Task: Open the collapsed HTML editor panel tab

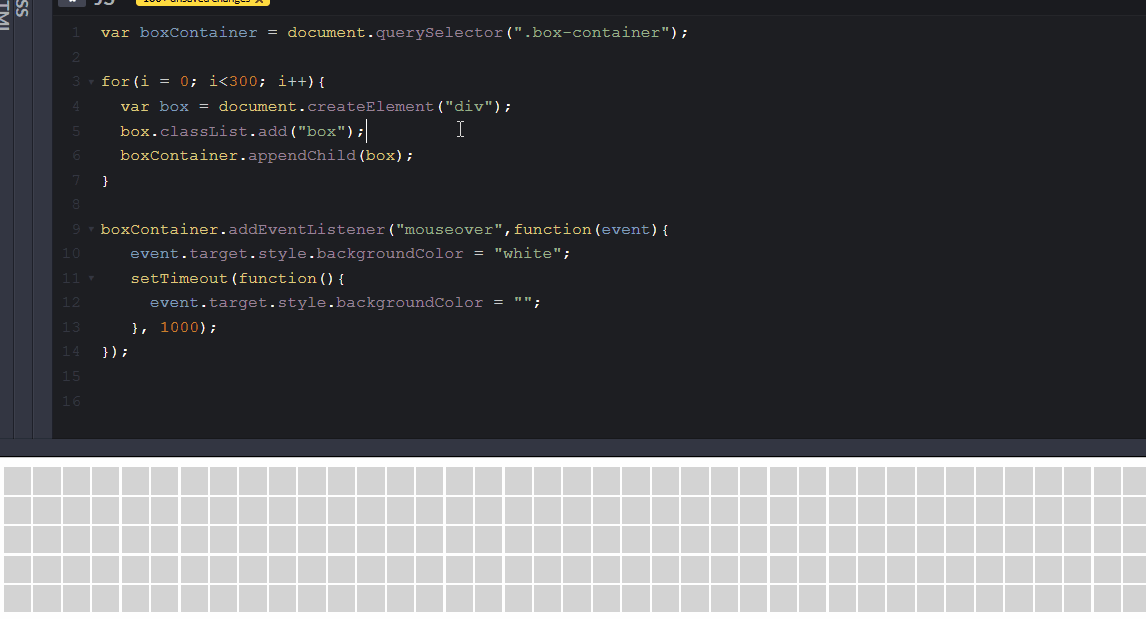Action: [4, 15]
